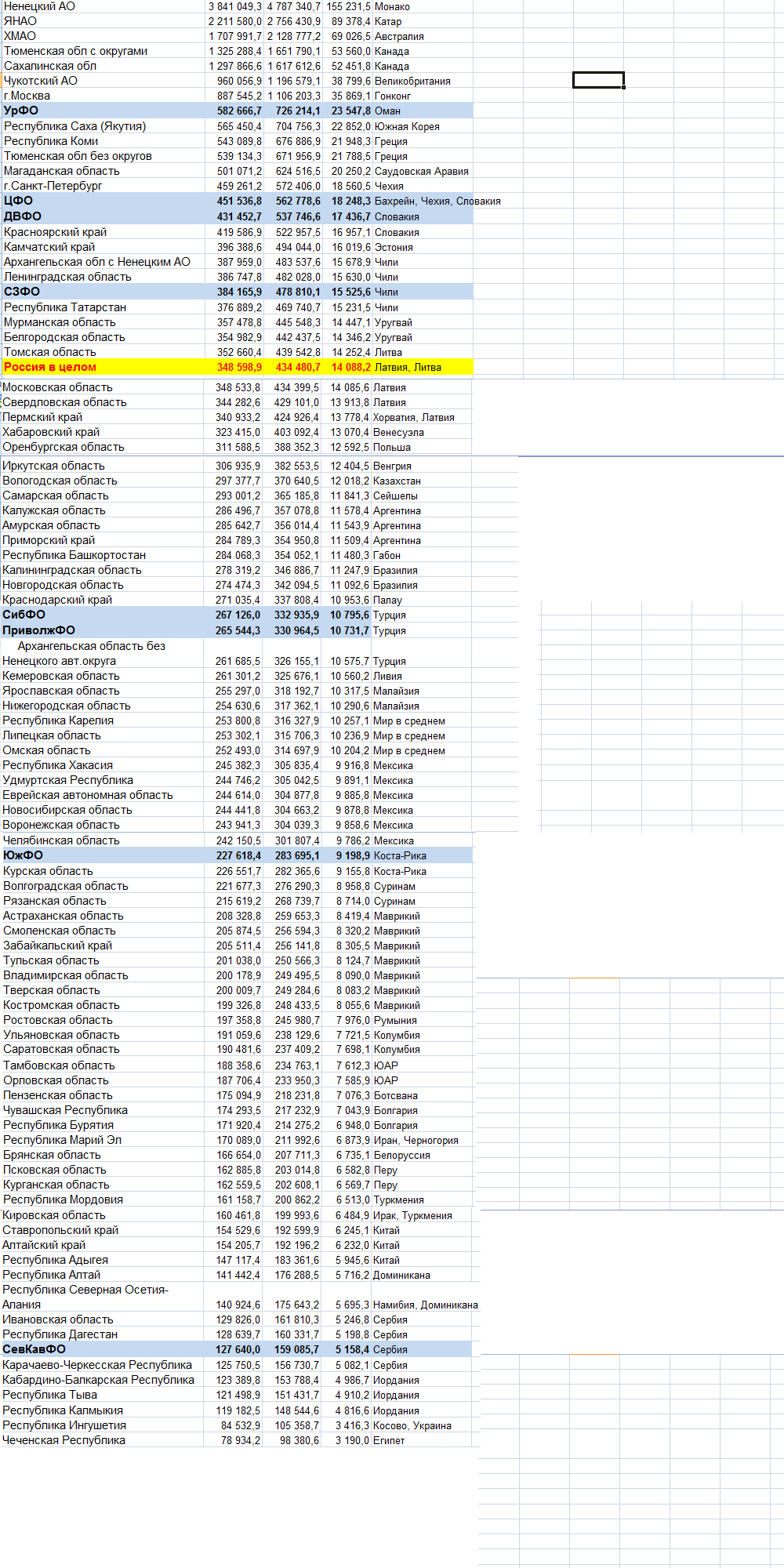Click the country cell 'Южная Корея'
The image size is (784, 1568).
407,126
